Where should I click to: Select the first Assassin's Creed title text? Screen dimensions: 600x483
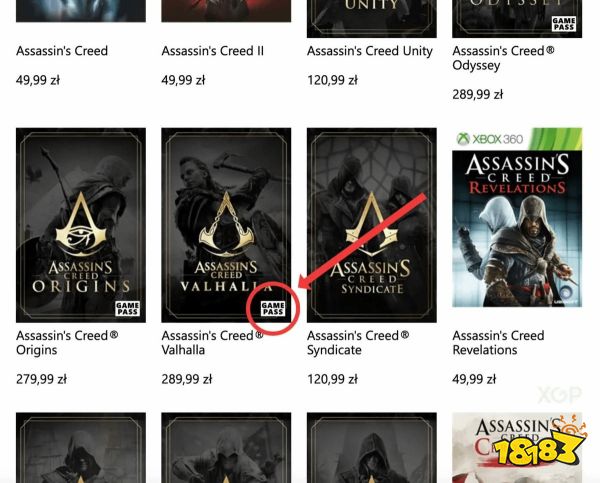pyautogui.click(x=62, y=51)
